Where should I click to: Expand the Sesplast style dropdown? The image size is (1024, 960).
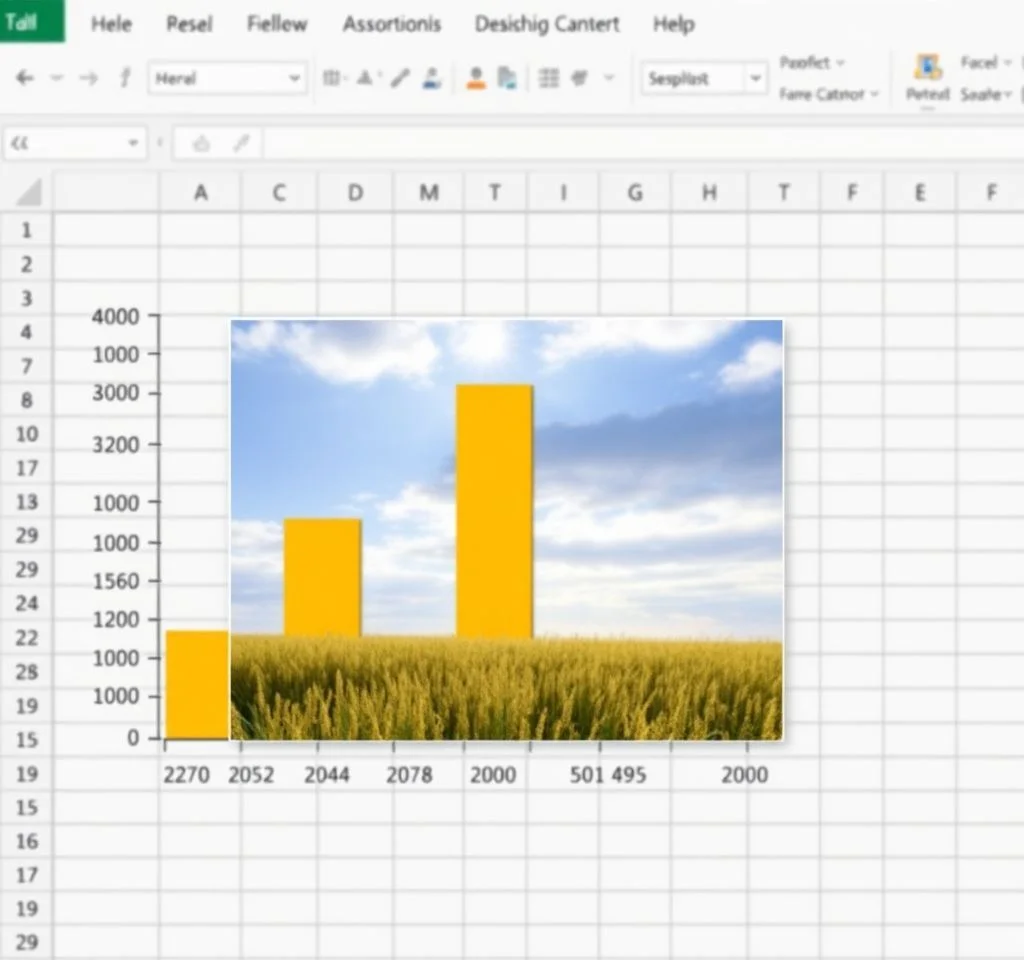[x=756, y=78]
